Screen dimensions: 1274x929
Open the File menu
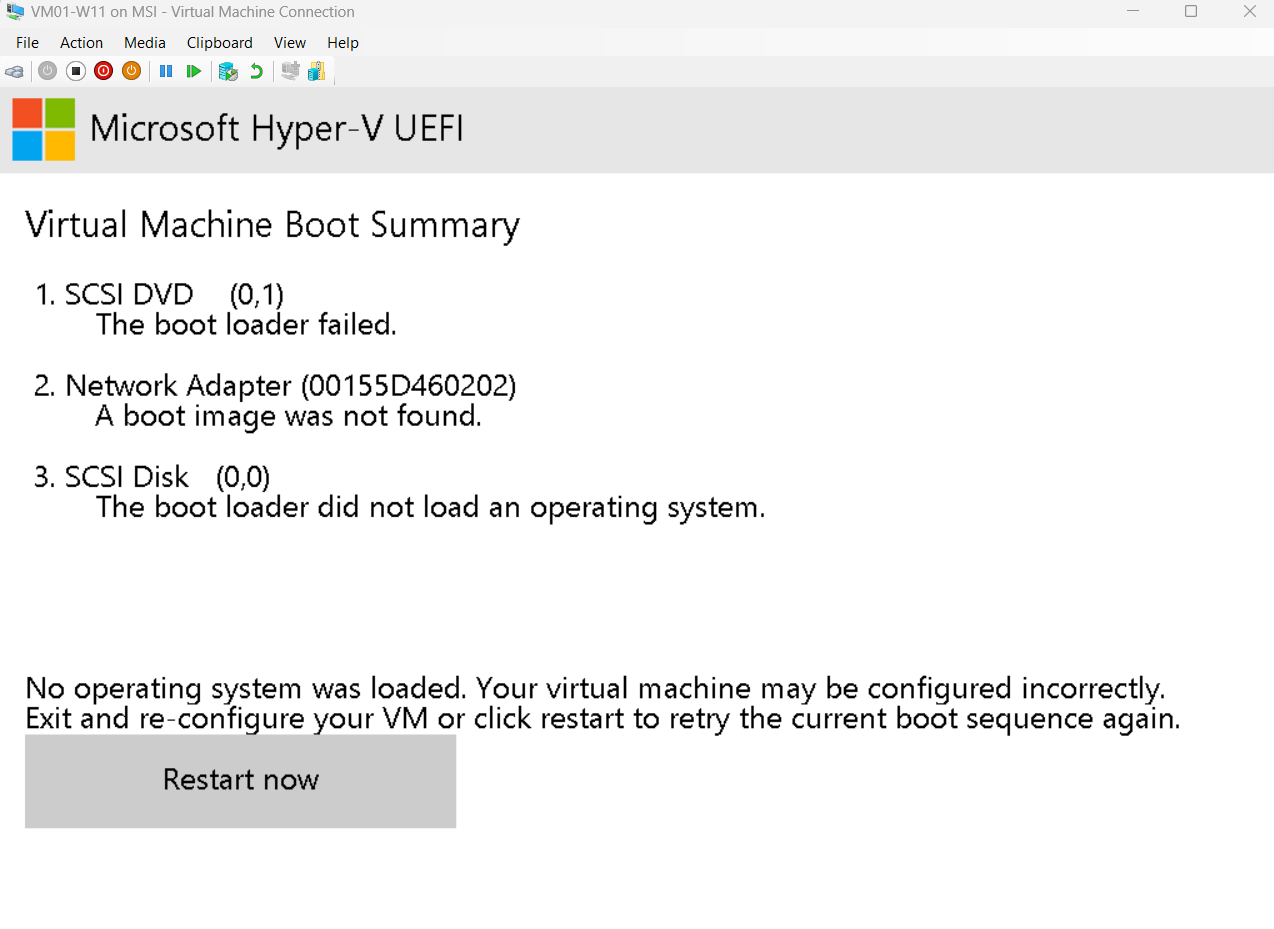(28, 43)
